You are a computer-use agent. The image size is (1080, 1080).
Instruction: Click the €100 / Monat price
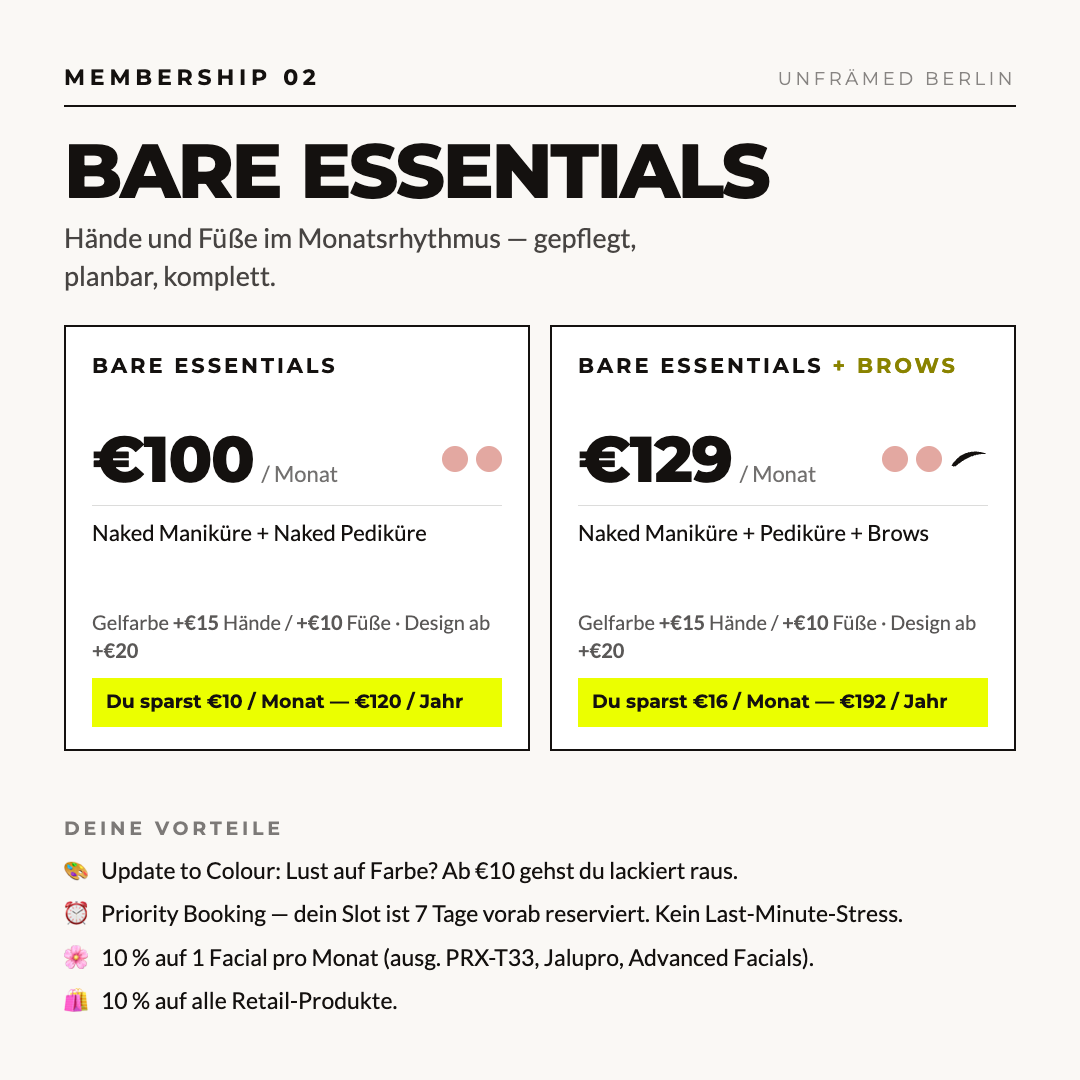click(x=215, y=460)
